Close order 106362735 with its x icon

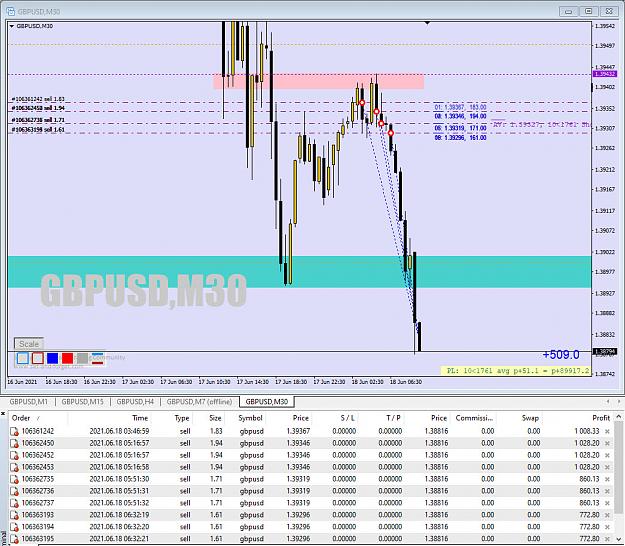click(607, 479)
